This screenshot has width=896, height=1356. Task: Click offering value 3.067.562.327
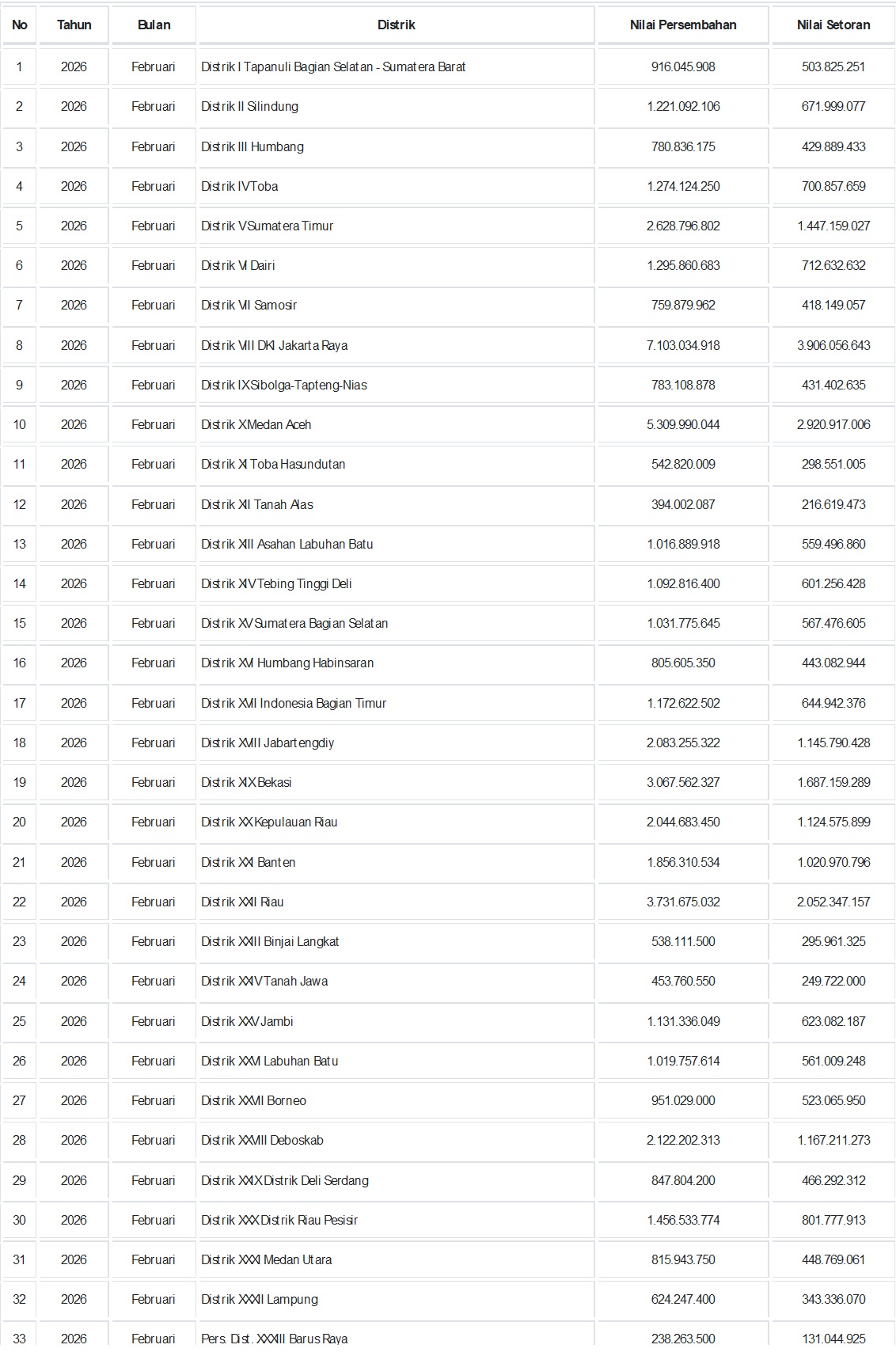point(682,783)
